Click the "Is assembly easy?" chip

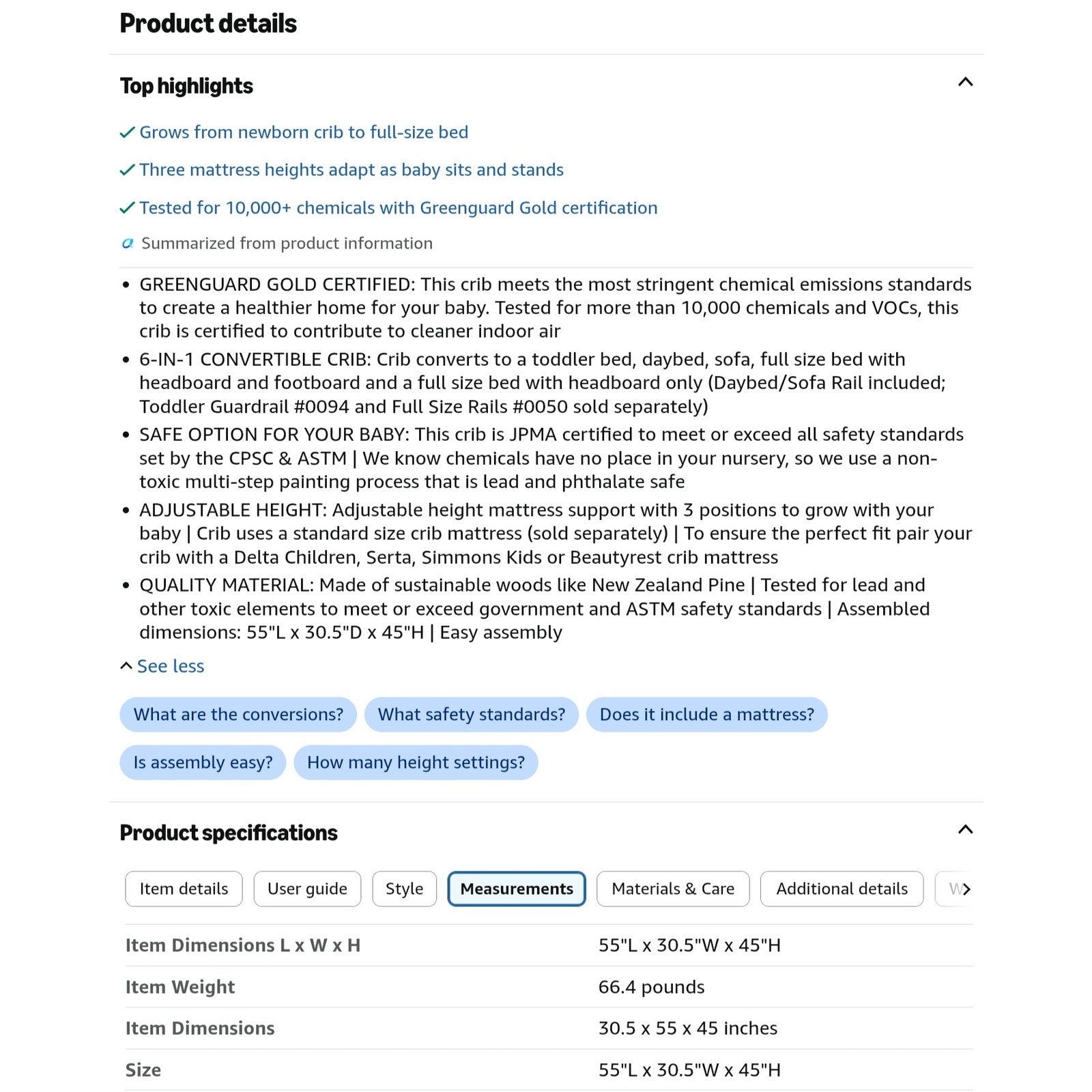203,762
